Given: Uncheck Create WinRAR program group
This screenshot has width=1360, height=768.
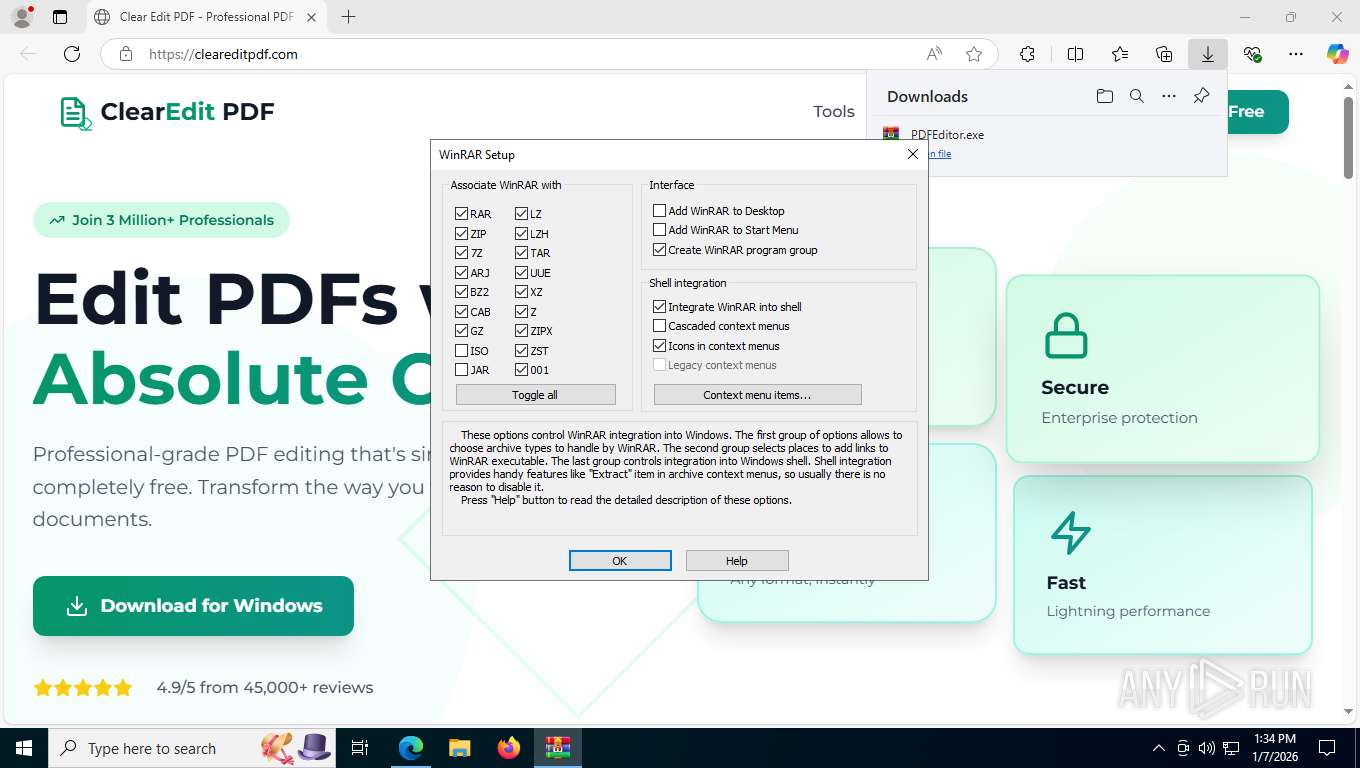Looking at the screenshot, I should (659, 250).
